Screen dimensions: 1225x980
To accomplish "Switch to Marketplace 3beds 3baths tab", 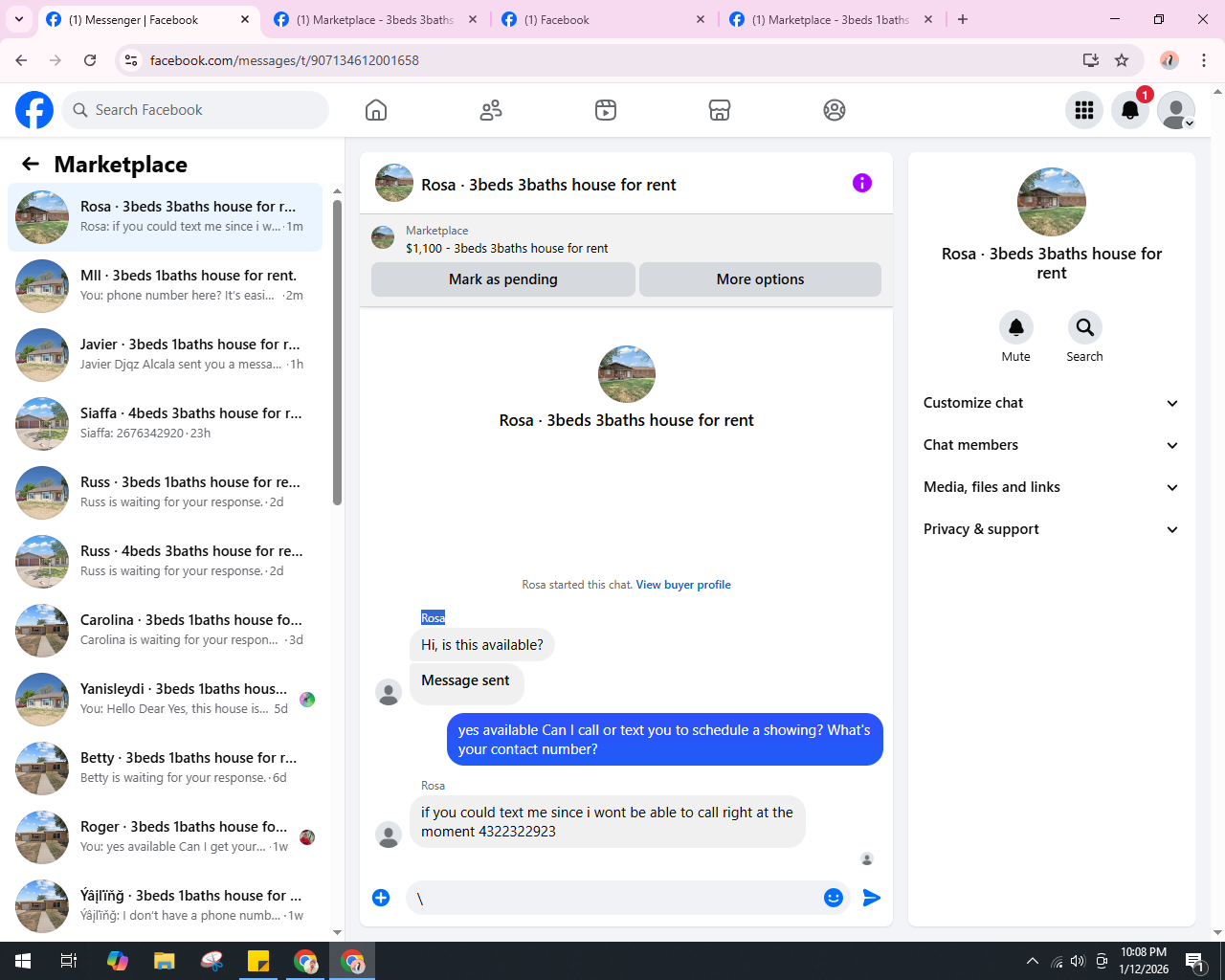I will pos(374,19).
